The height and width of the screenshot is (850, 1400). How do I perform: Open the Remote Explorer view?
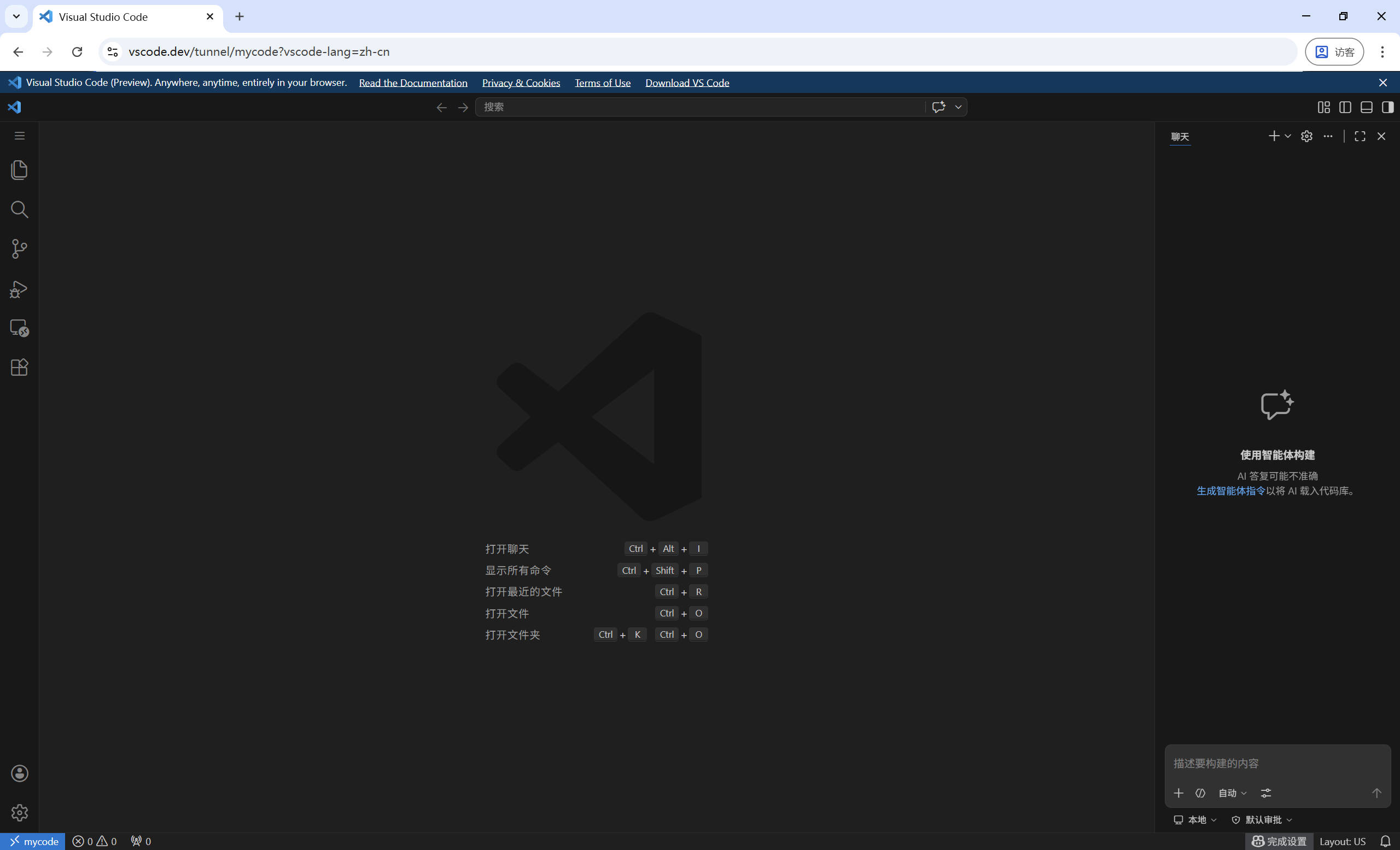19,328
